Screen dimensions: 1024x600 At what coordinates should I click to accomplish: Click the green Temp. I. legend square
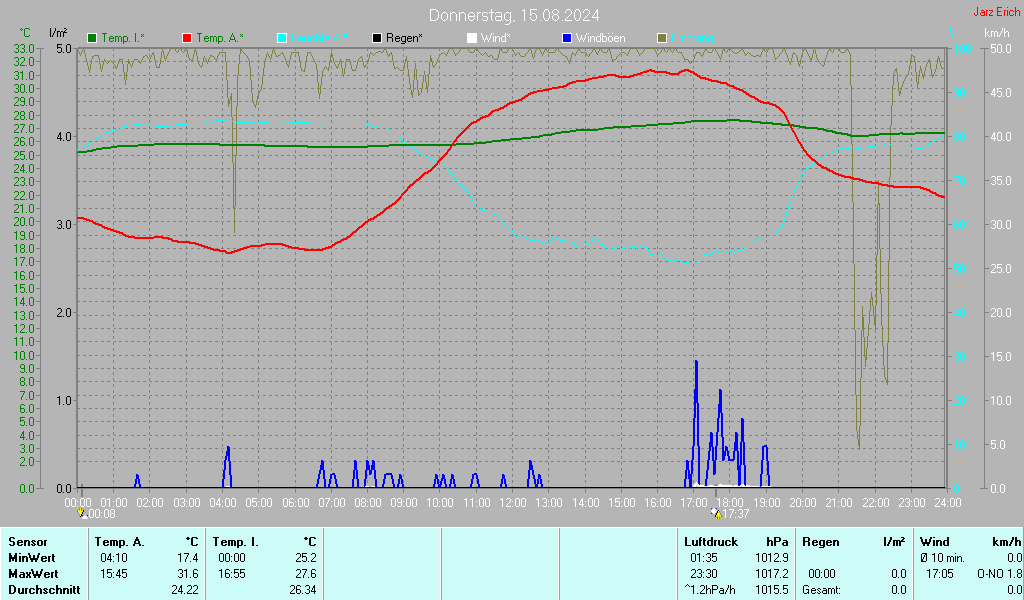(x=93, y=38)
